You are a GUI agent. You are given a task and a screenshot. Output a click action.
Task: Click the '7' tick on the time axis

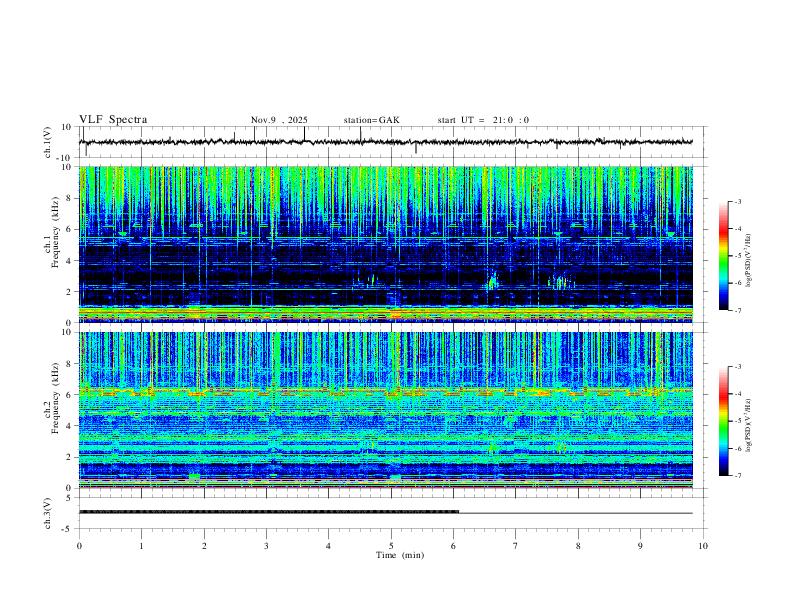click(x=516, y=546)
